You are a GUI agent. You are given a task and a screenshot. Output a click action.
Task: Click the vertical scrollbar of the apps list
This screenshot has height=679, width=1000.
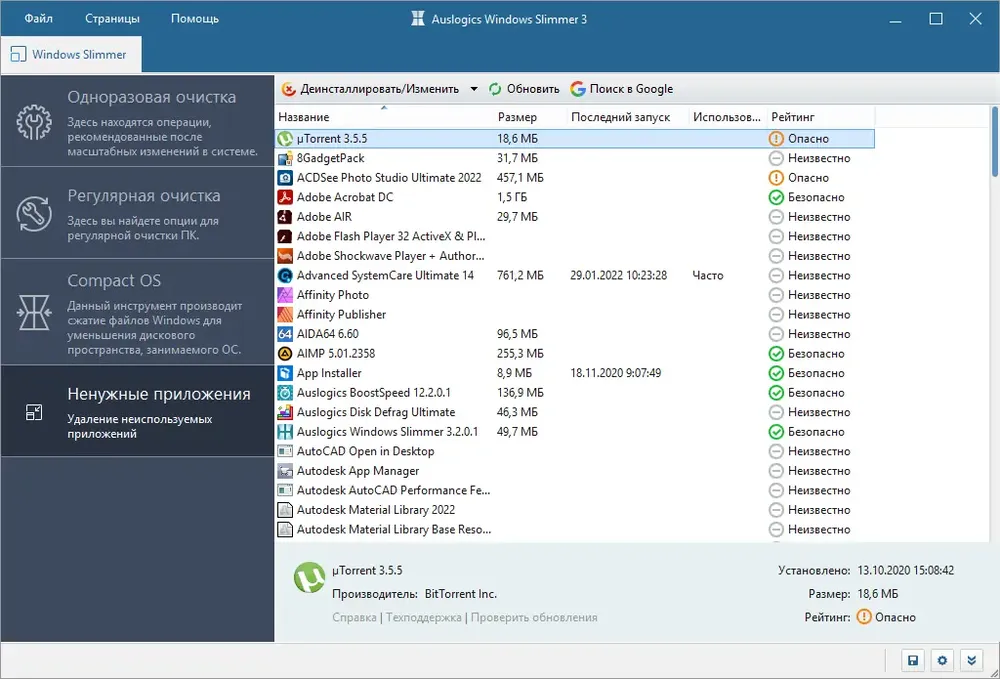(x=994, y=324)
